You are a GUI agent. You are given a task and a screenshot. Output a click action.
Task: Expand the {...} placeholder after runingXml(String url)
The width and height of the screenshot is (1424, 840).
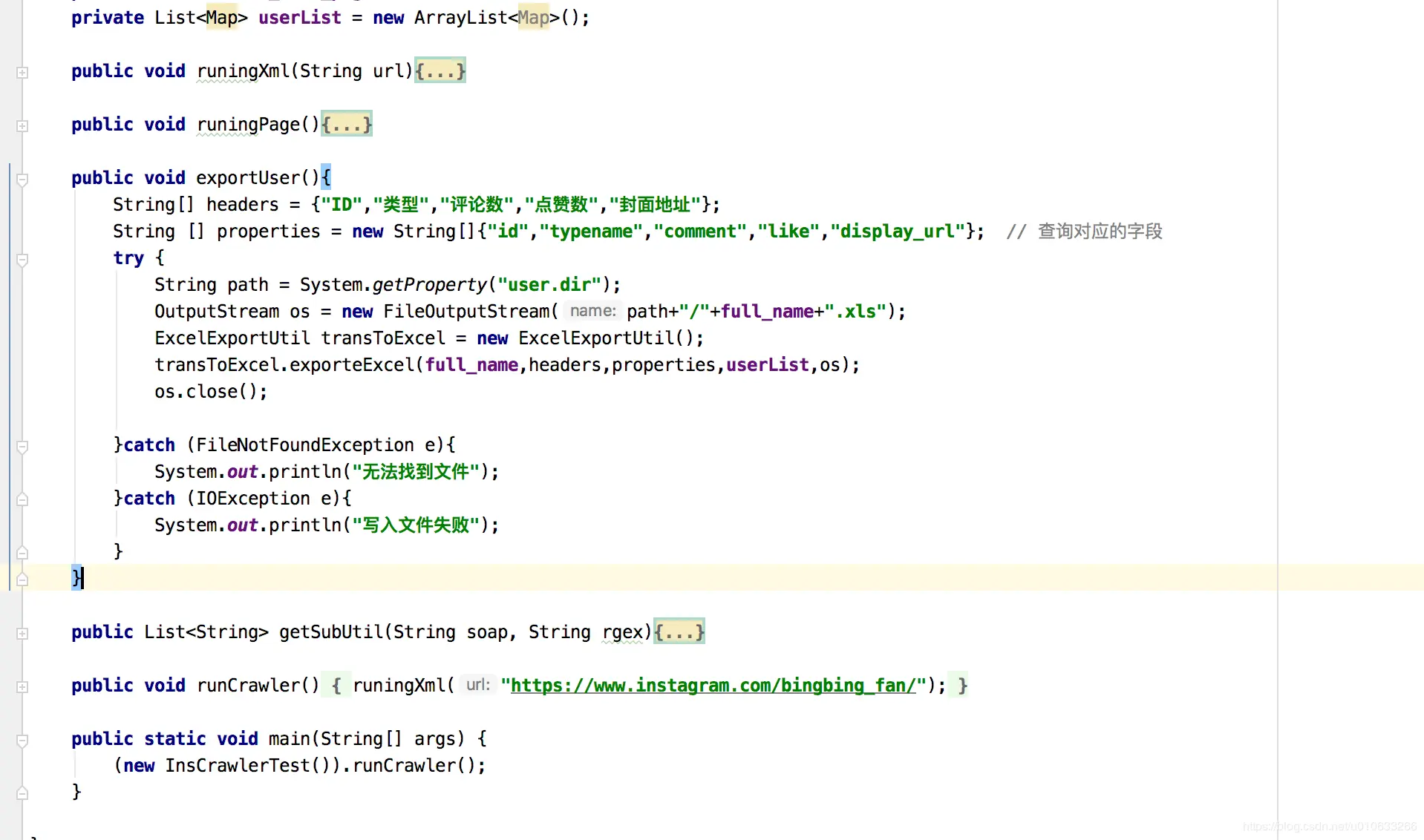point(440,70)
